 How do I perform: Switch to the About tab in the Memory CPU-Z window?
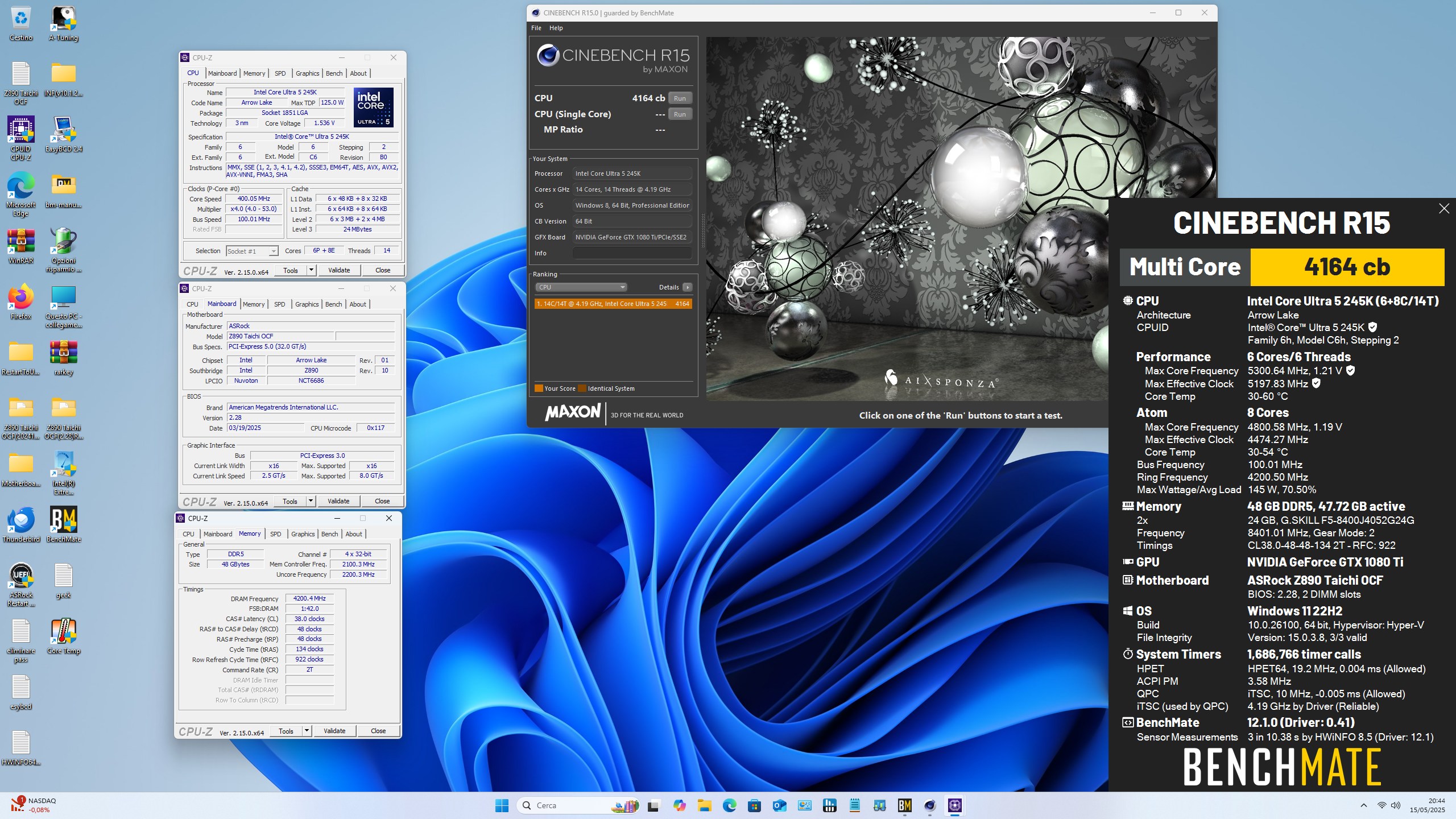pos(354,534)
